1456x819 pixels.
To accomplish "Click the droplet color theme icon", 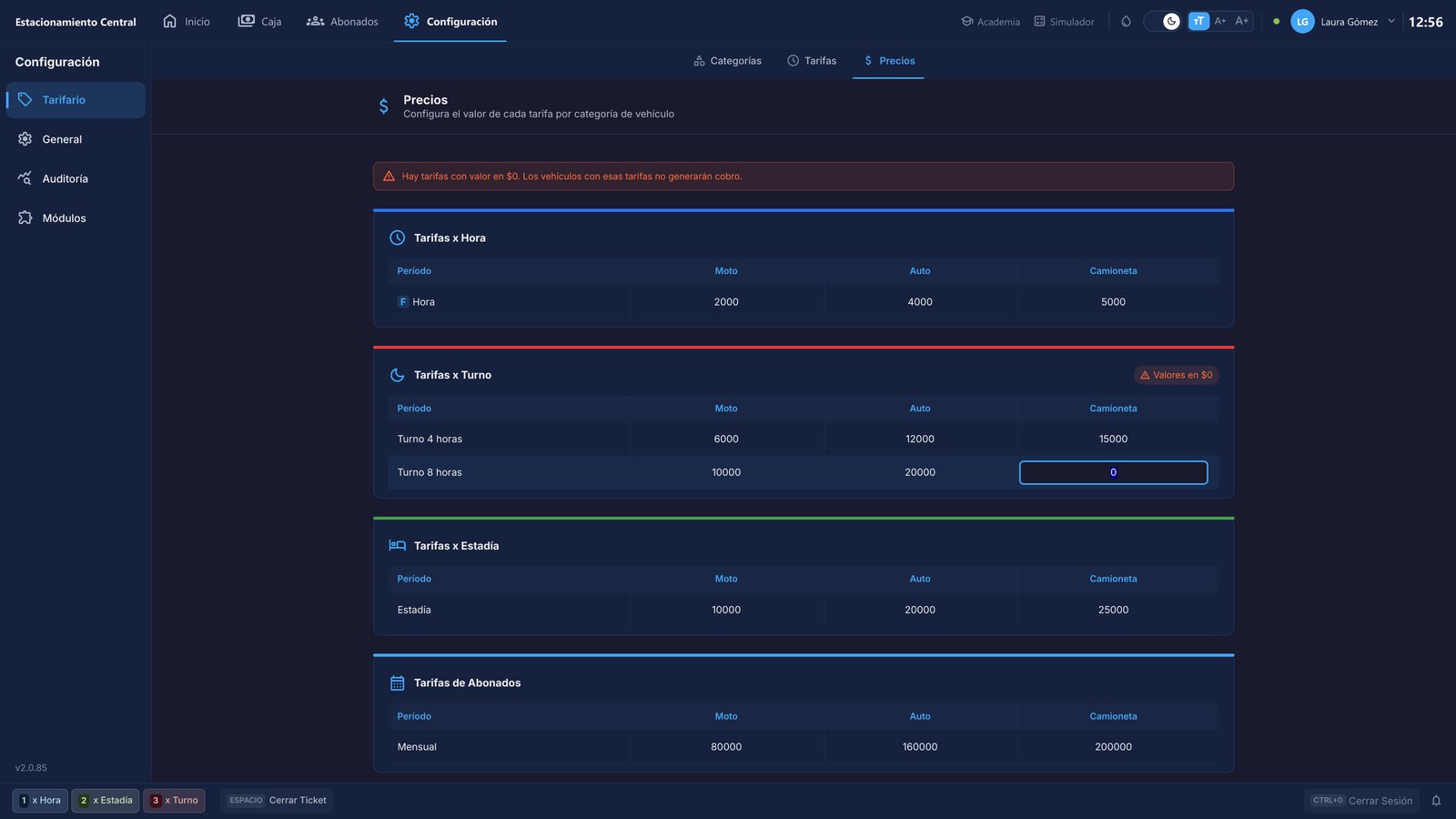I will [x=1126, y=21].
